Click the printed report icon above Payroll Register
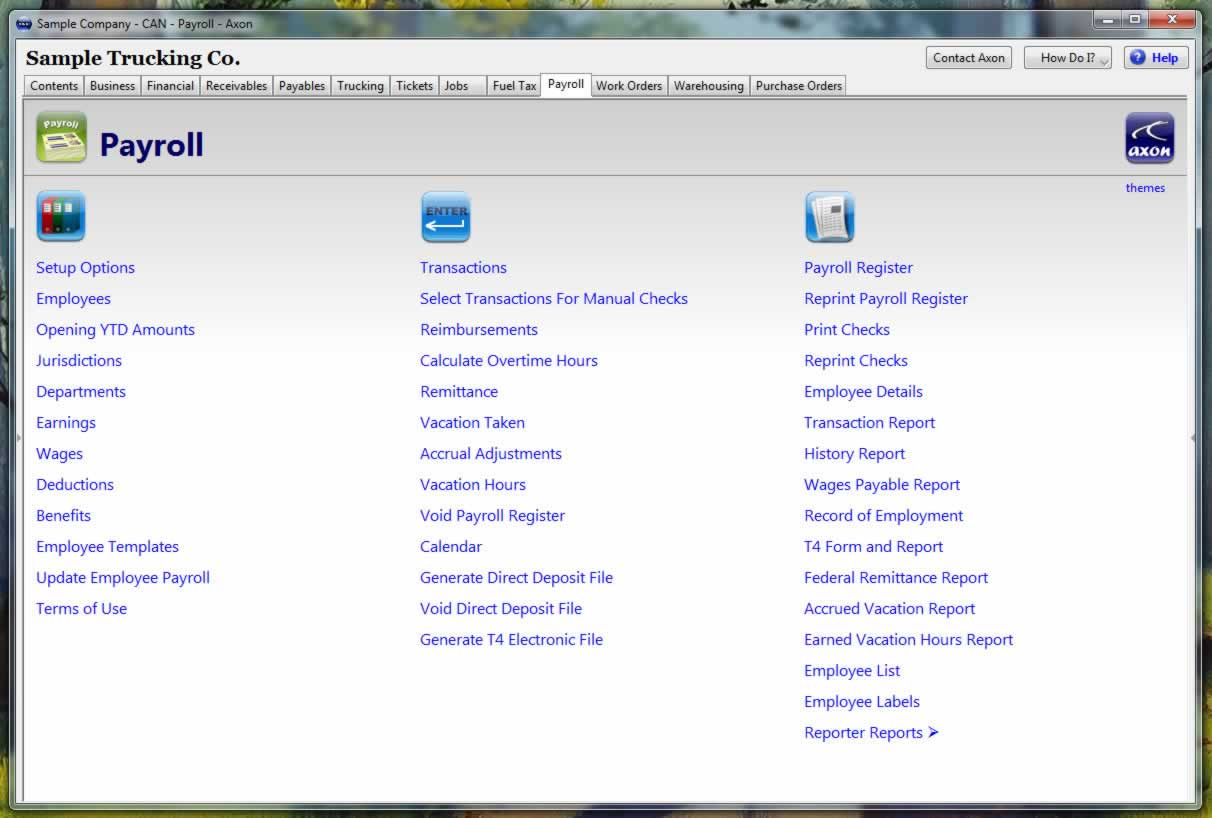 click(x=830, y=217)
